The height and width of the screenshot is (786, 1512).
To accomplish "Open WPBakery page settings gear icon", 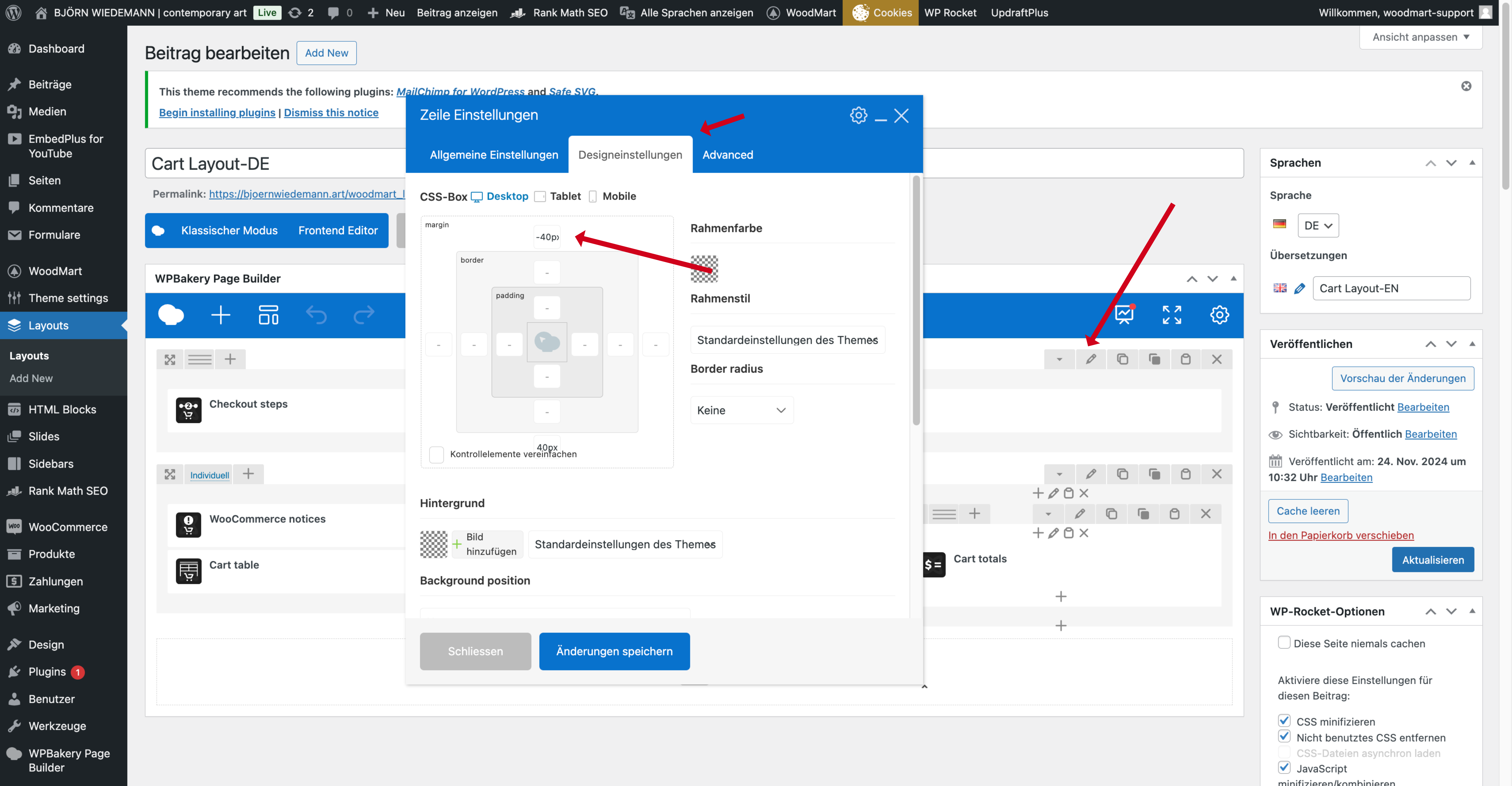I will pos(1219,315).
